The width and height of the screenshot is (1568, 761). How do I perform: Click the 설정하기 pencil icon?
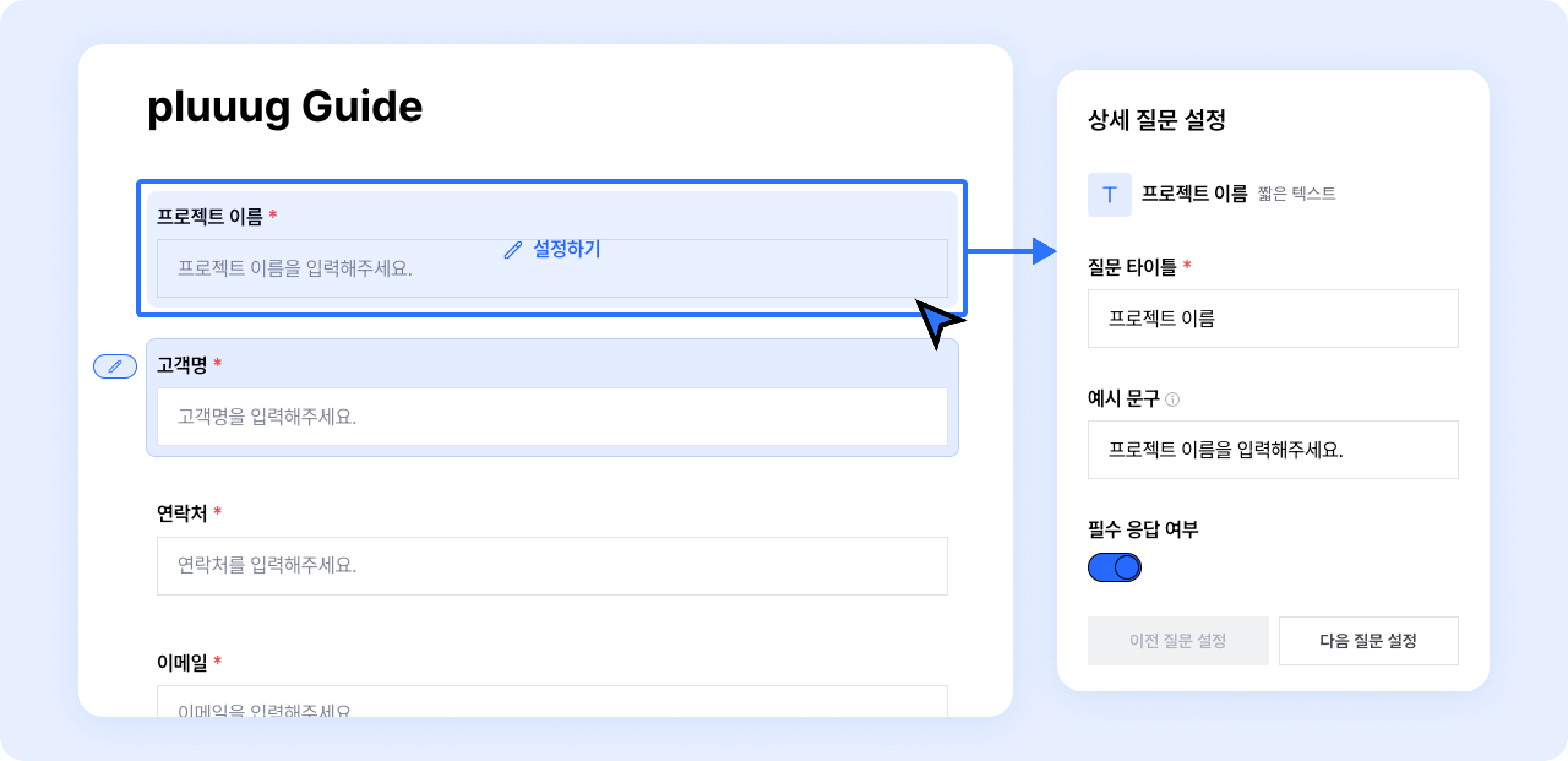pos(513,250)
